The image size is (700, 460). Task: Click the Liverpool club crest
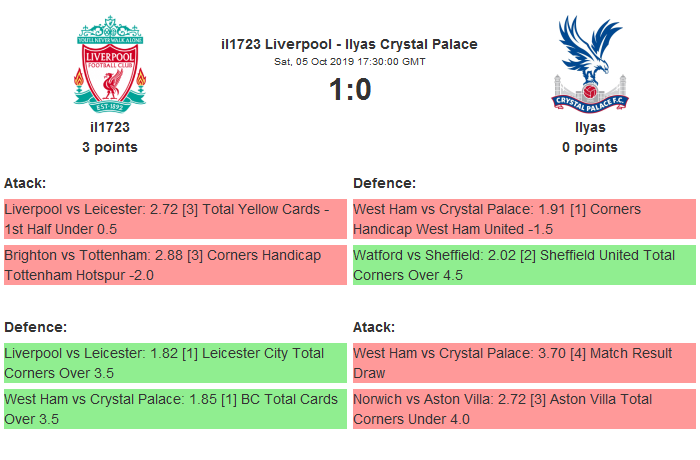[x=110, y=63]
